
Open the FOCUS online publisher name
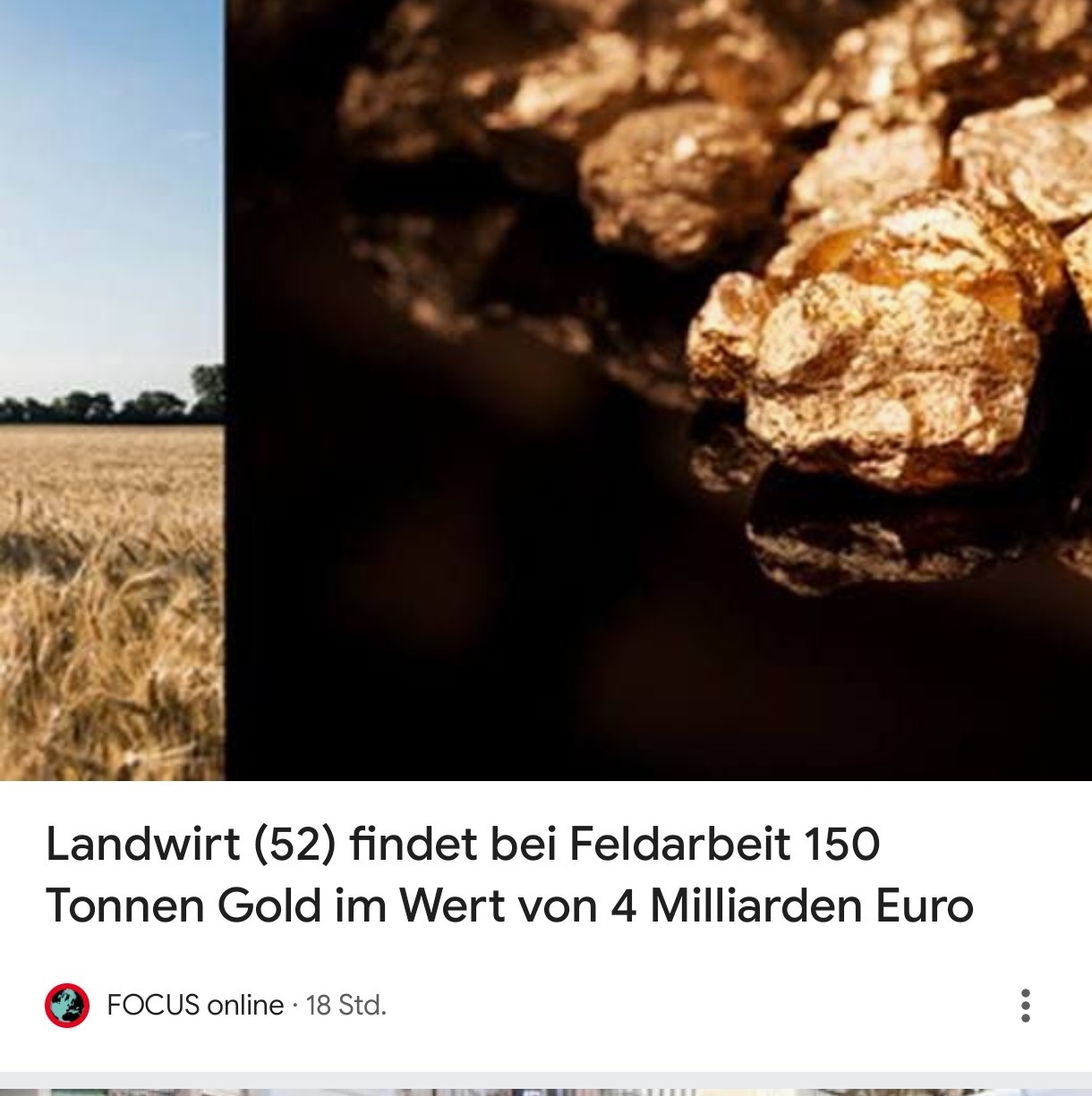[195, 1006]
